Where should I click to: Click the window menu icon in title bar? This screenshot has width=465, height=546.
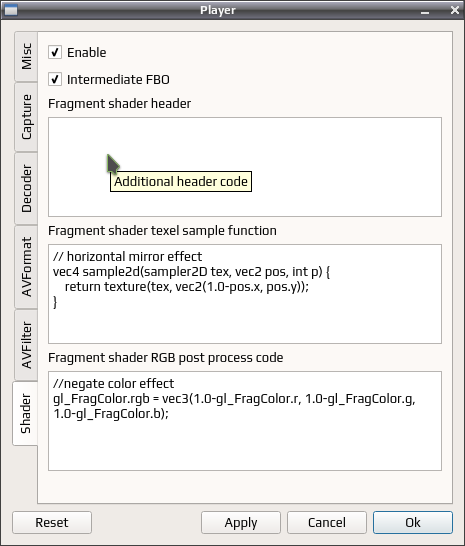click(10, 10)
